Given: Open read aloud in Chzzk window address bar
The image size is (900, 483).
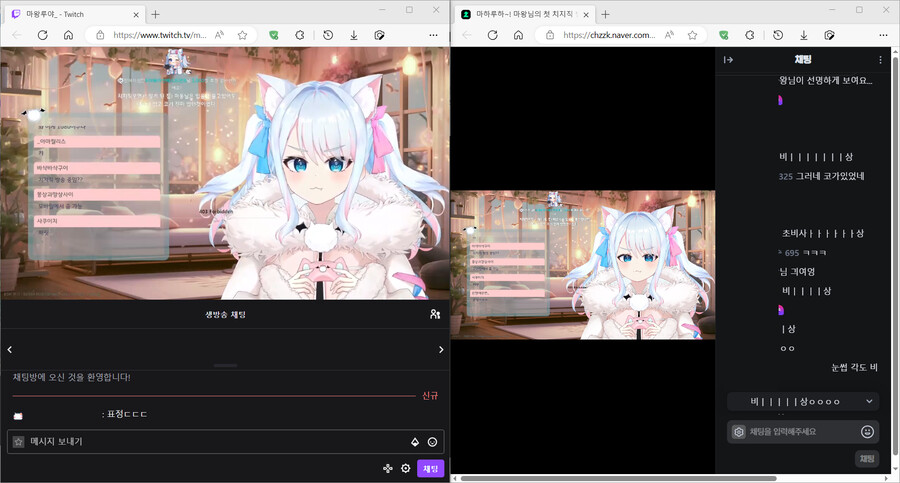Looking at the screenshot, I should [669, 35].
